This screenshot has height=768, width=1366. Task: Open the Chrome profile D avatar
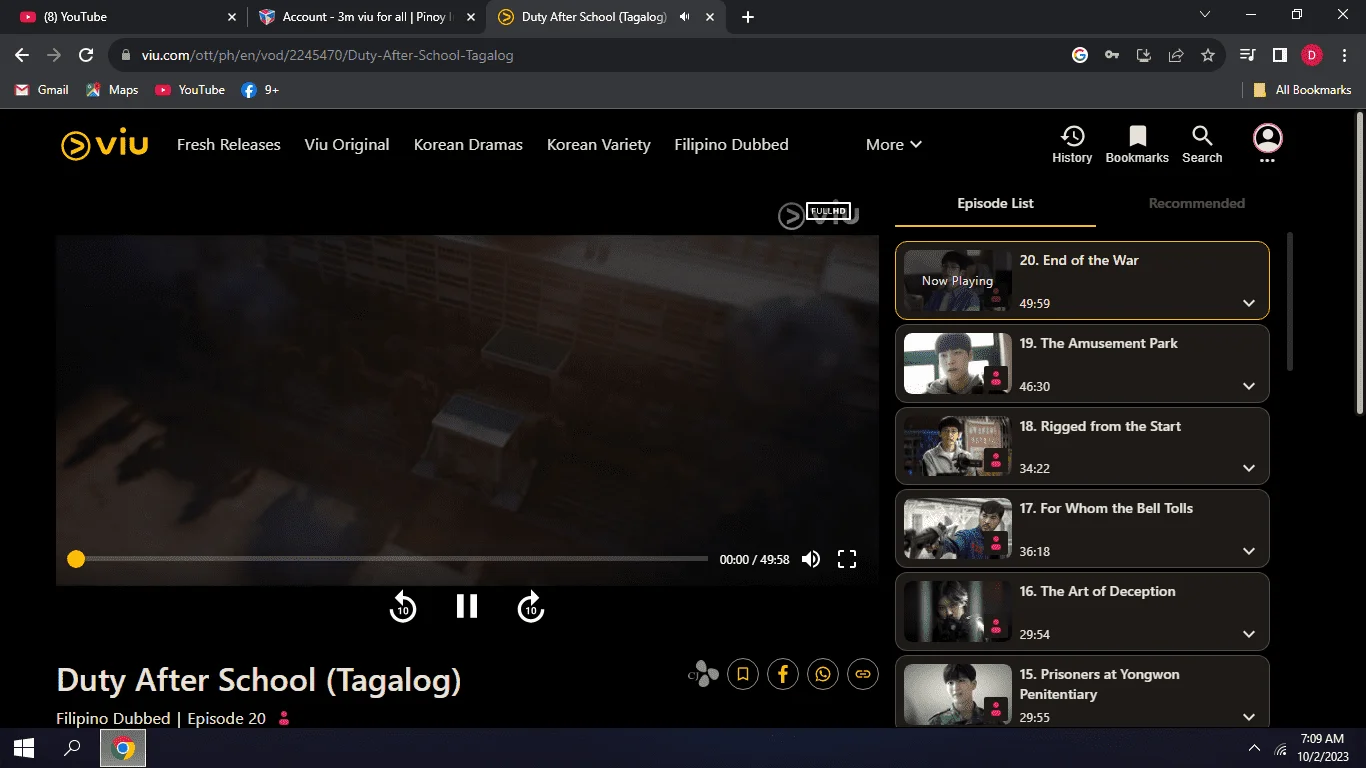[1312, 55]
